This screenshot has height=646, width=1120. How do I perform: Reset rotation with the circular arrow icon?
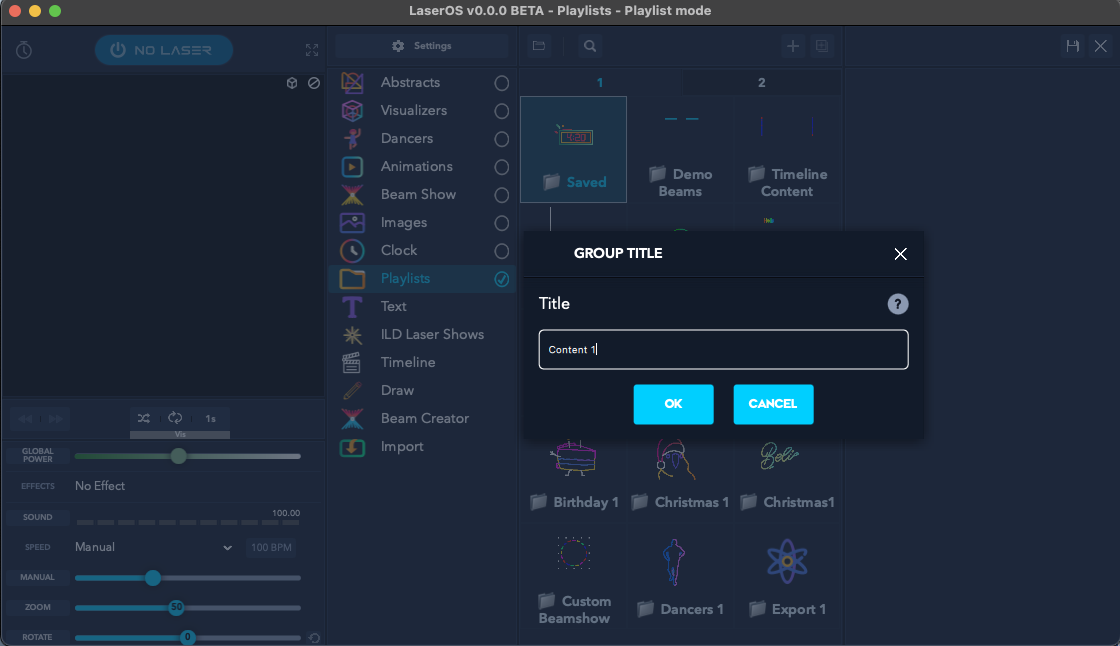tap(314, 638)
